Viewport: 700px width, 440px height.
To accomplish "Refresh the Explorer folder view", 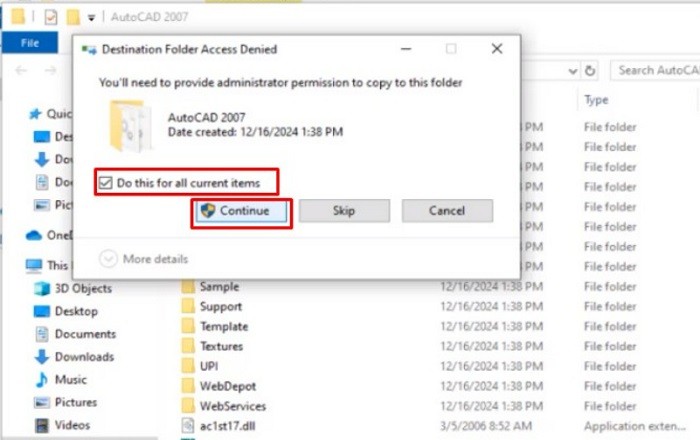I will coord(590,71).
